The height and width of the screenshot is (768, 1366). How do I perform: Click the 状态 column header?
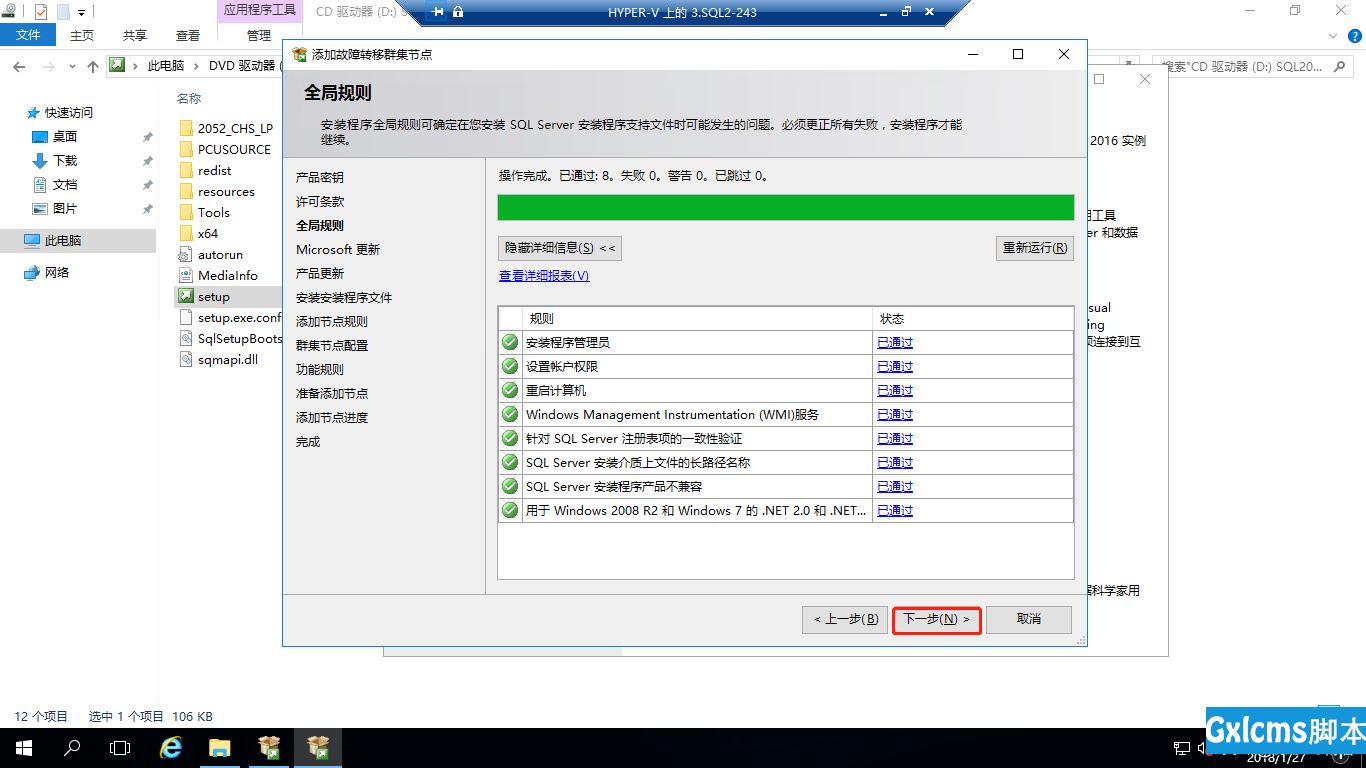click(973, 318)
